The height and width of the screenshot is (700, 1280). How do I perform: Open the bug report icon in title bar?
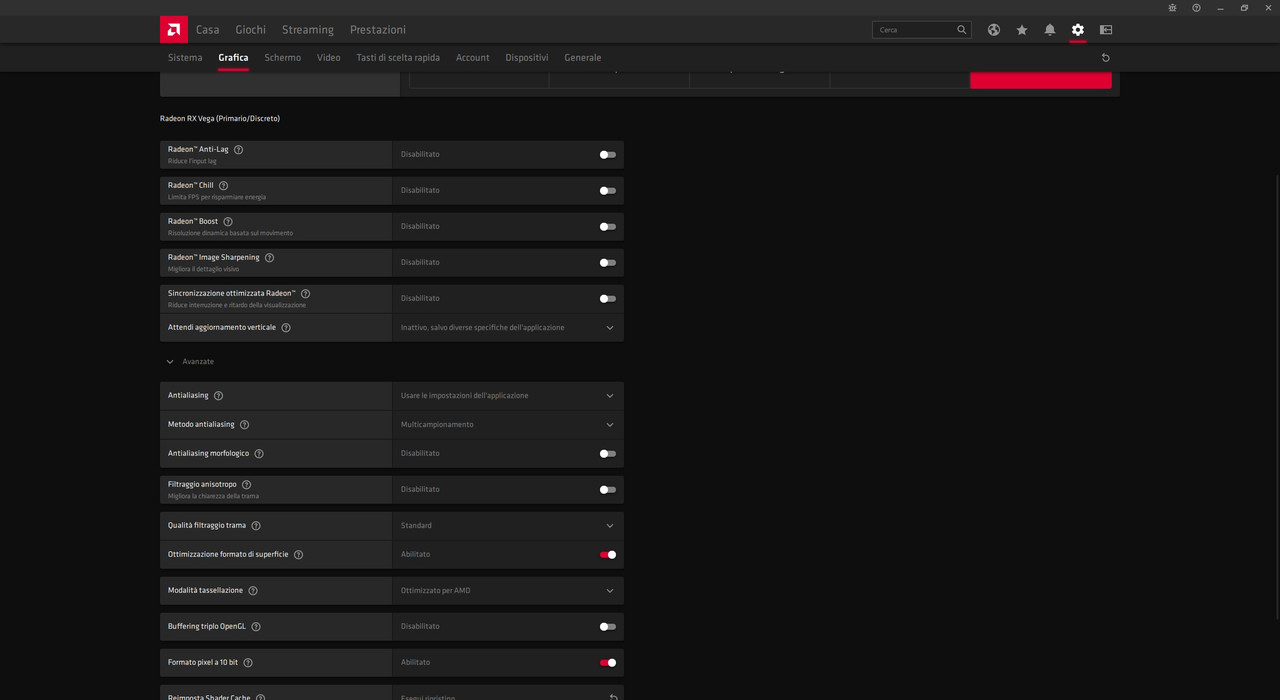pos(1172,8)
